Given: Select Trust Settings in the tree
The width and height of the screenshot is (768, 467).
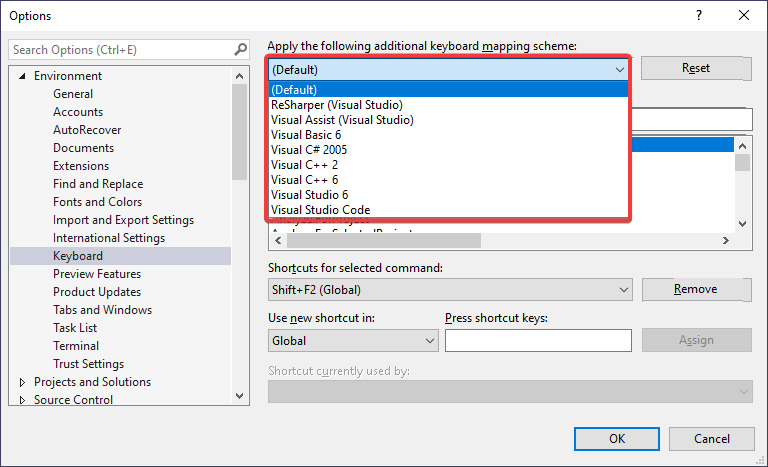Looking at the screenshot, I should (89, 364).
